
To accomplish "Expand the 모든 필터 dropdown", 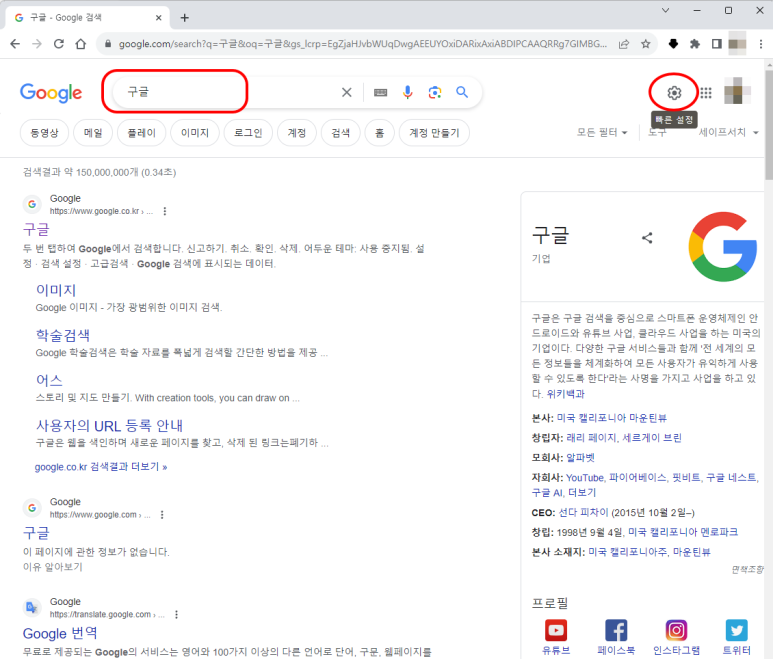I will 602,132.
